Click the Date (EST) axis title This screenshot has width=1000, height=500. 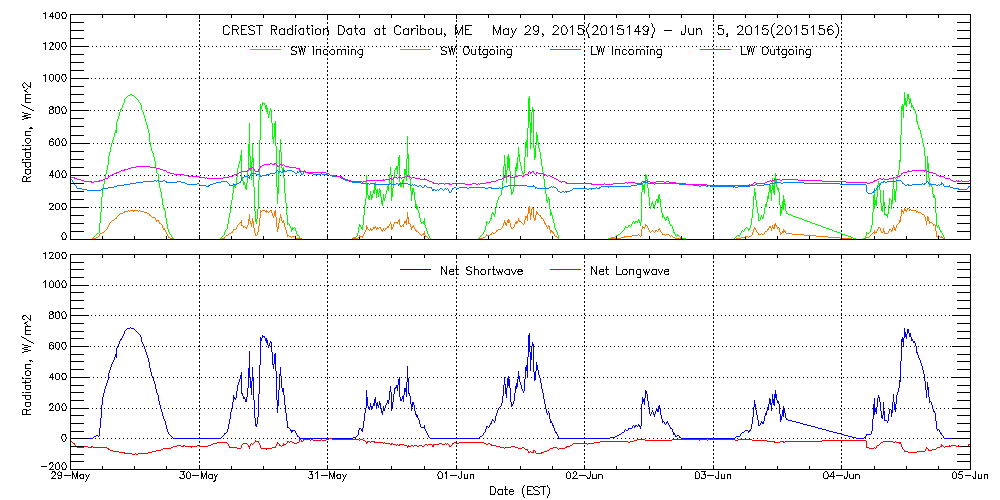521,491
